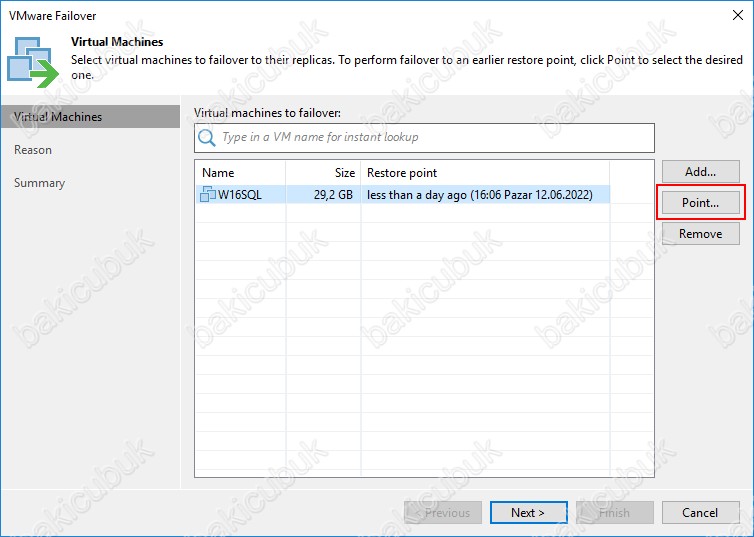Image resolution: width=754 pixels, height=537 pixels.
Task: Go to the Reason wizard step
Action: click(33, 150)
